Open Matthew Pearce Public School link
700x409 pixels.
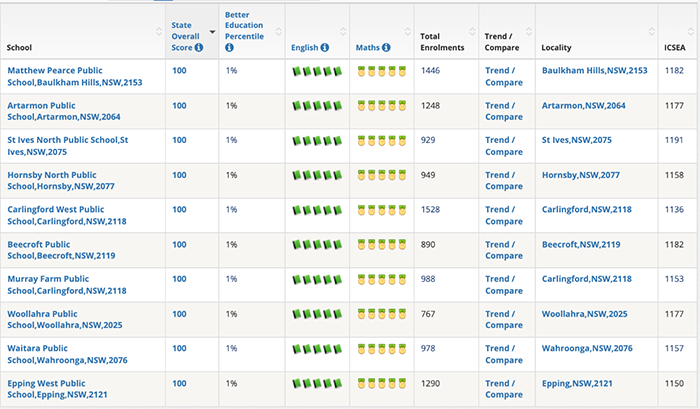[75, 76]
